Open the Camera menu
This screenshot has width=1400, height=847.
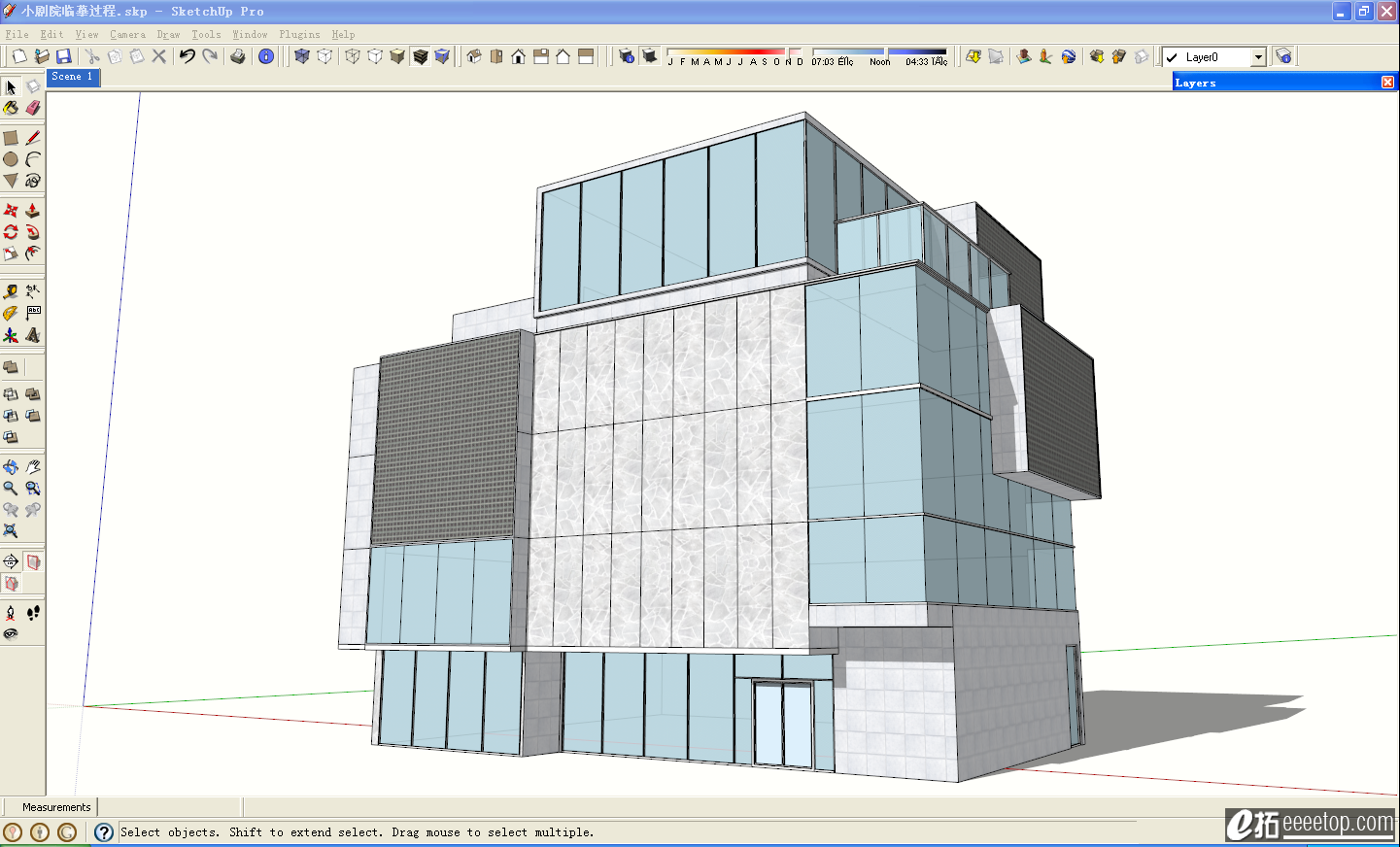tap(127, 34)
